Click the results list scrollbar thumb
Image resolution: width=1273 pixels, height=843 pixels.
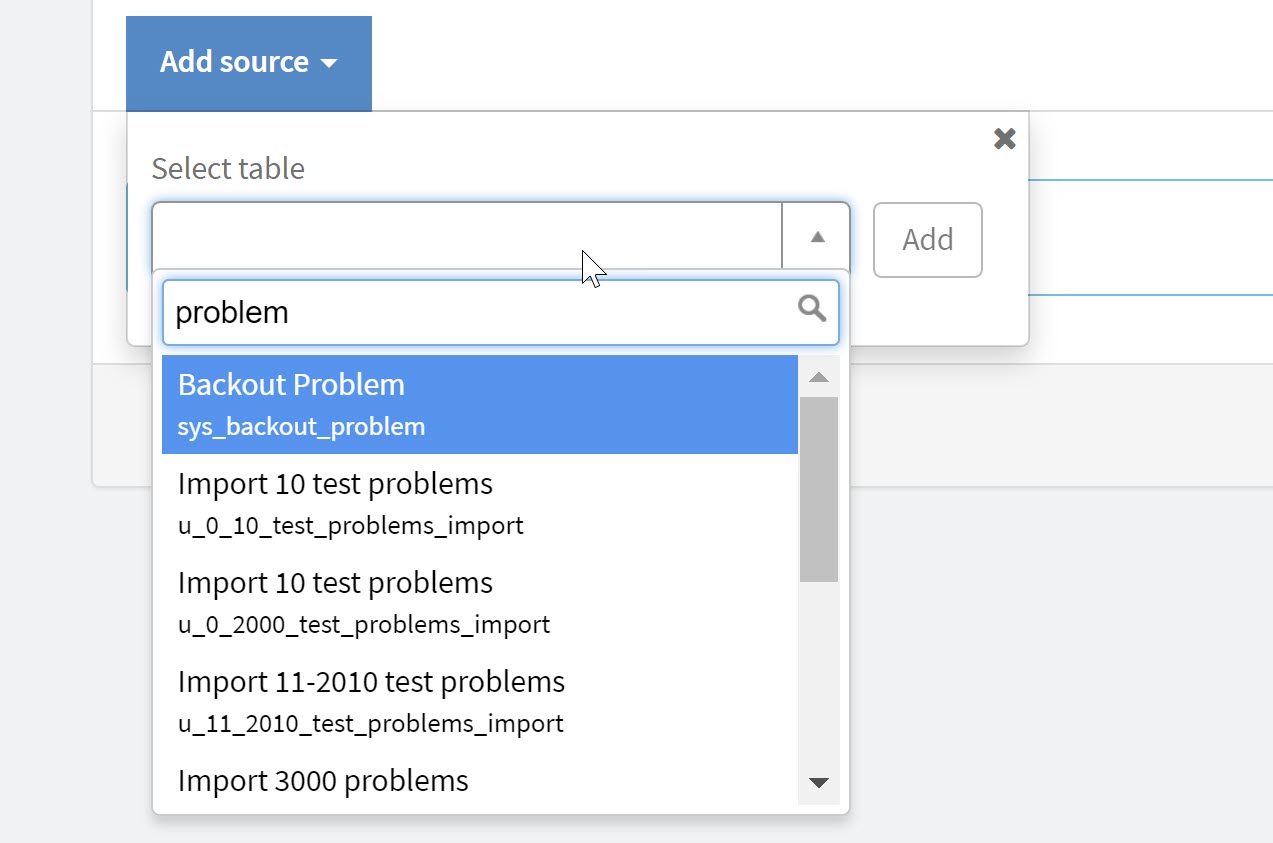[819, 488]
